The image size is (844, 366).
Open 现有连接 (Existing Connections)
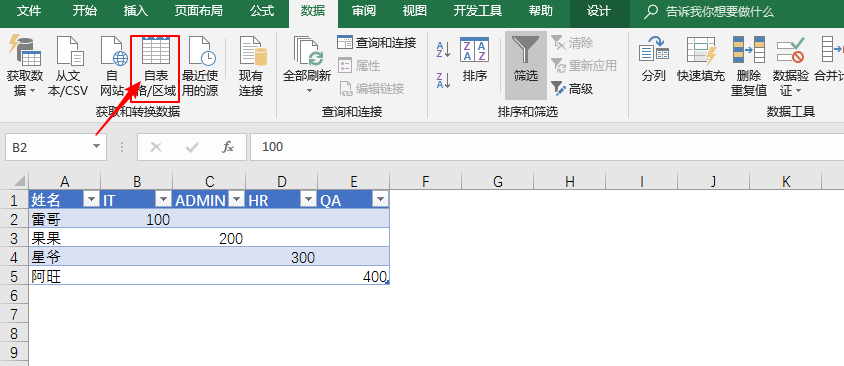click(251, 66)
